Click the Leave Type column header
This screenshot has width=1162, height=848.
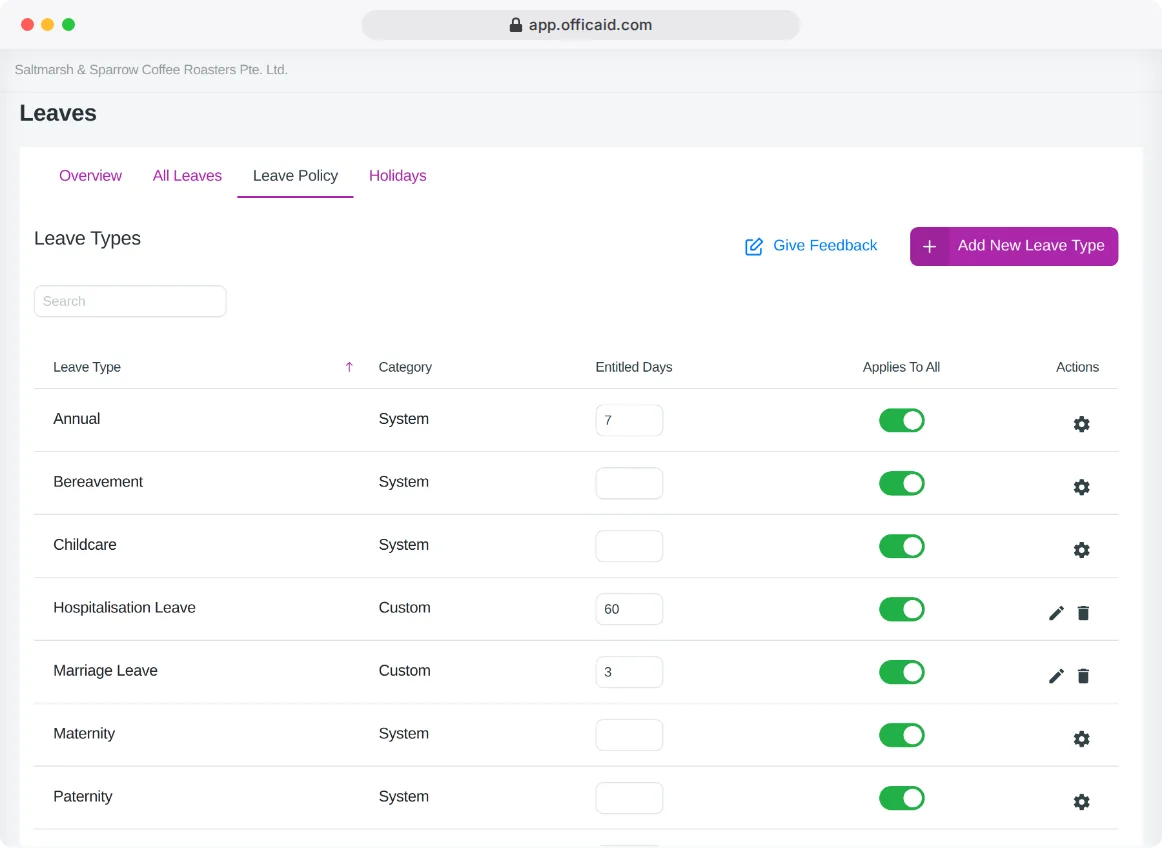pyautogui.click(x=87, y=367)
